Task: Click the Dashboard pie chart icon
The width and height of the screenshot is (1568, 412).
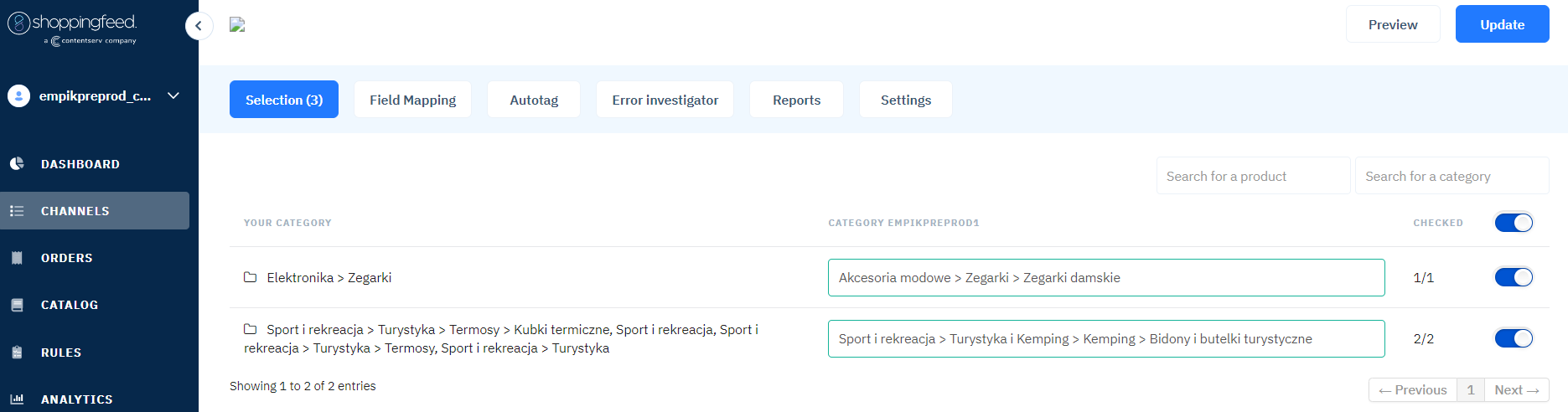Action: (17, 164)
